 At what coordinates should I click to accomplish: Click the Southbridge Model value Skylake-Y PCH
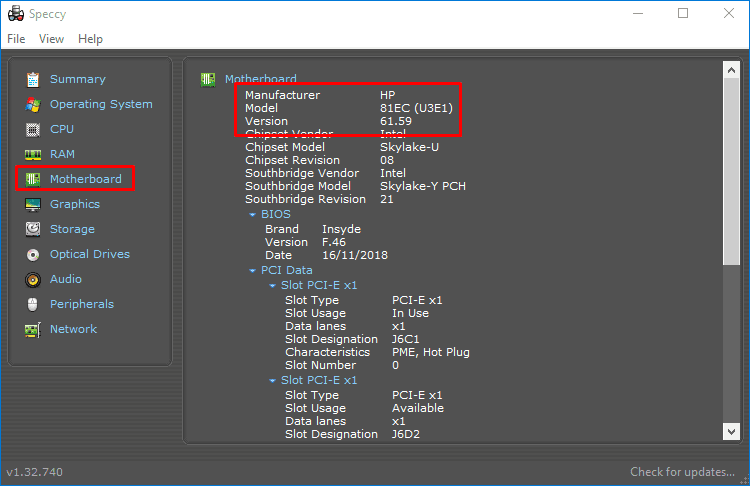[423, 186]
